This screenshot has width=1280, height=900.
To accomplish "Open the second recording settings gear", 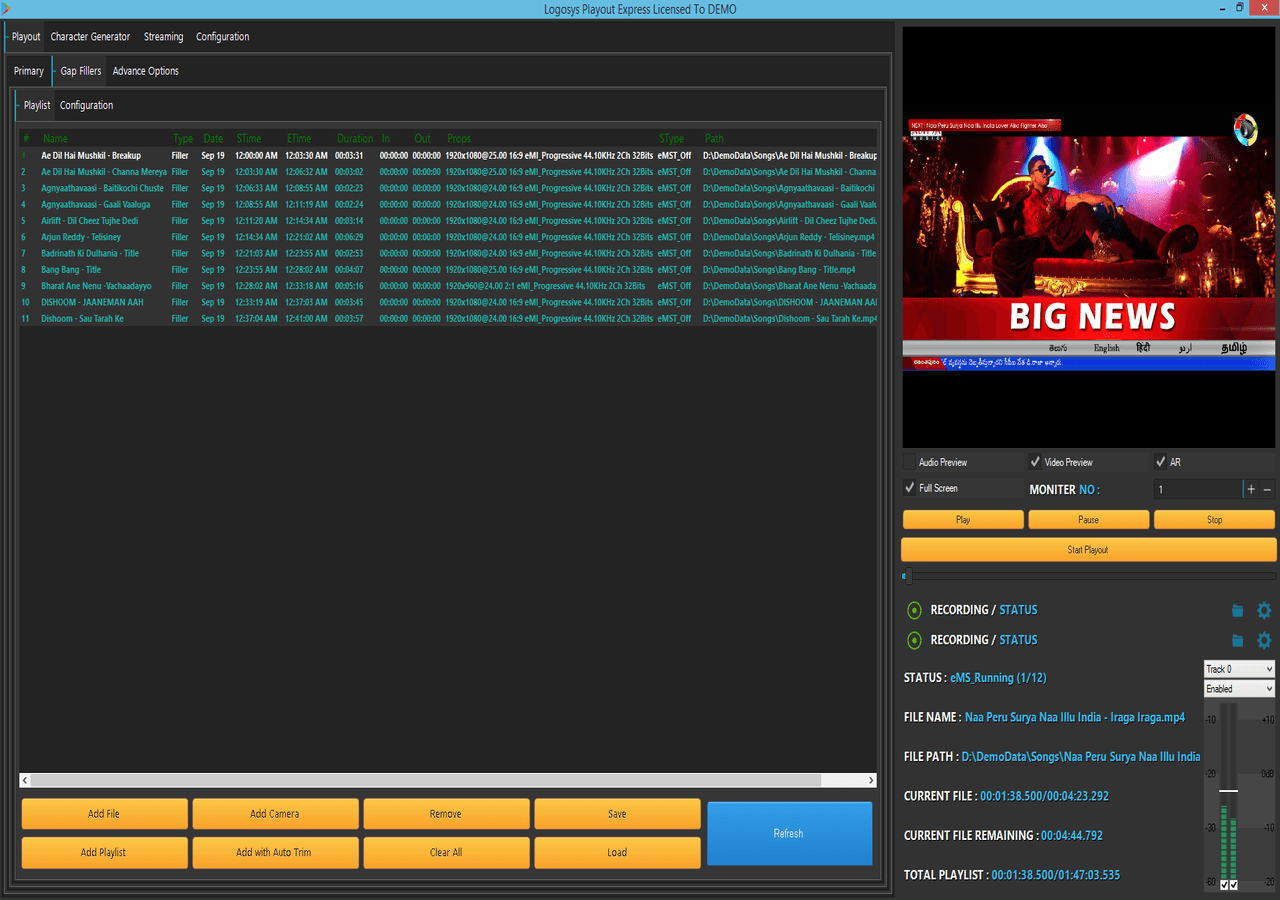I will (x=1264, y=640).
